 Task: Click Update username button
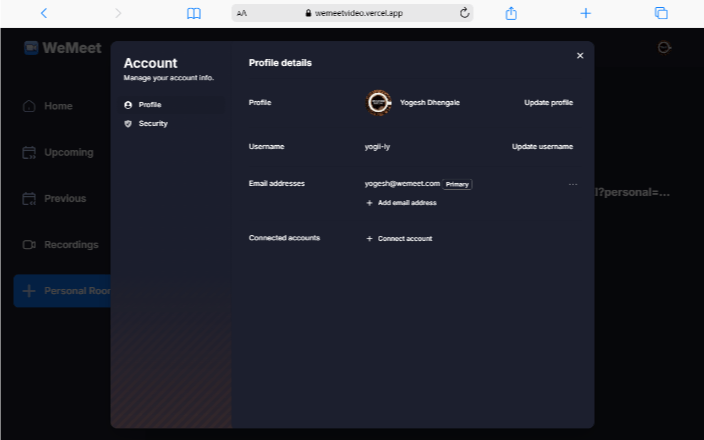tap(542, 146)
